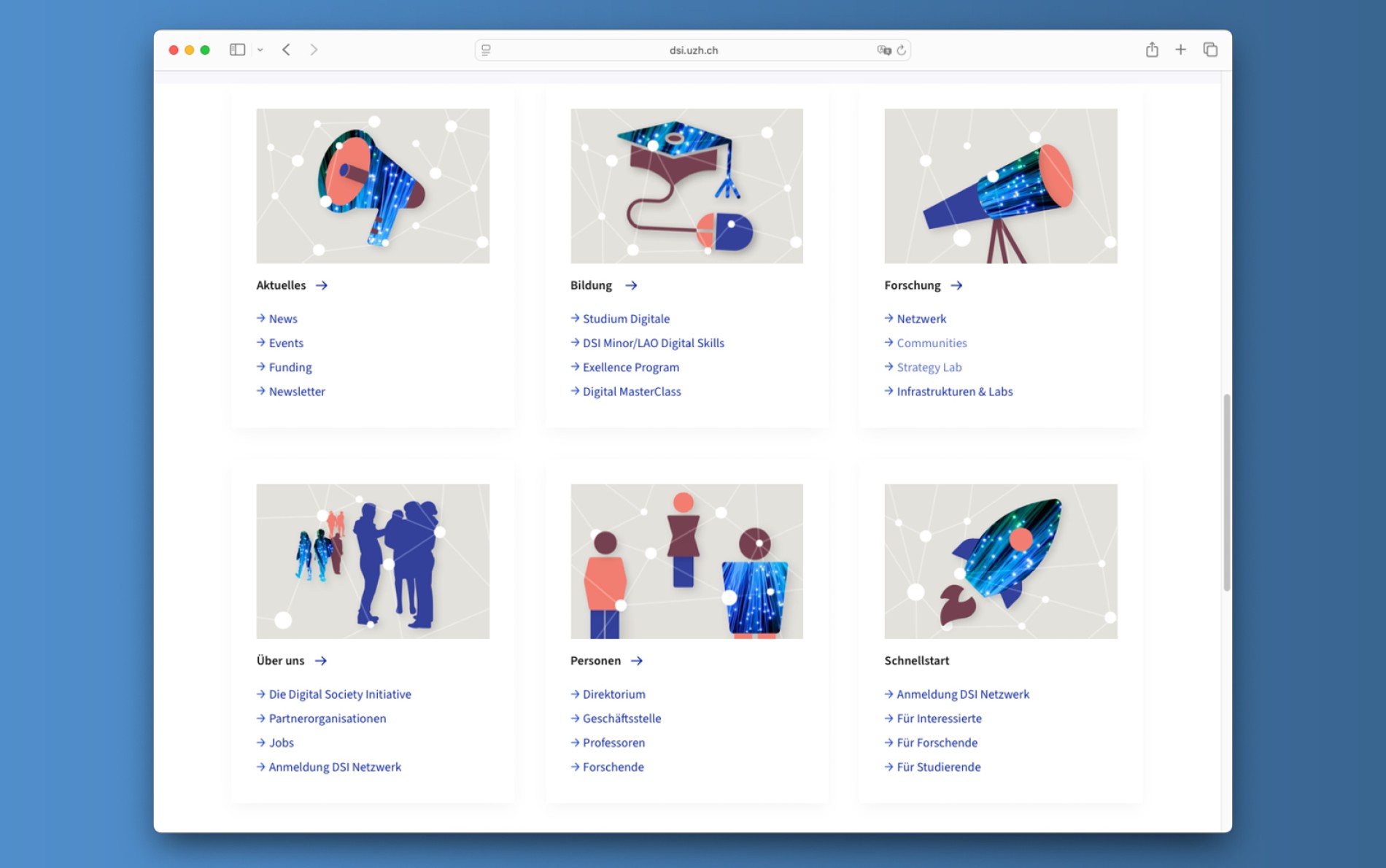Image resolution: width=1386 pixels, height=868 pixels.
Task: Click the Safari sidebar toggle icon
Action: [x=237, y=50]
